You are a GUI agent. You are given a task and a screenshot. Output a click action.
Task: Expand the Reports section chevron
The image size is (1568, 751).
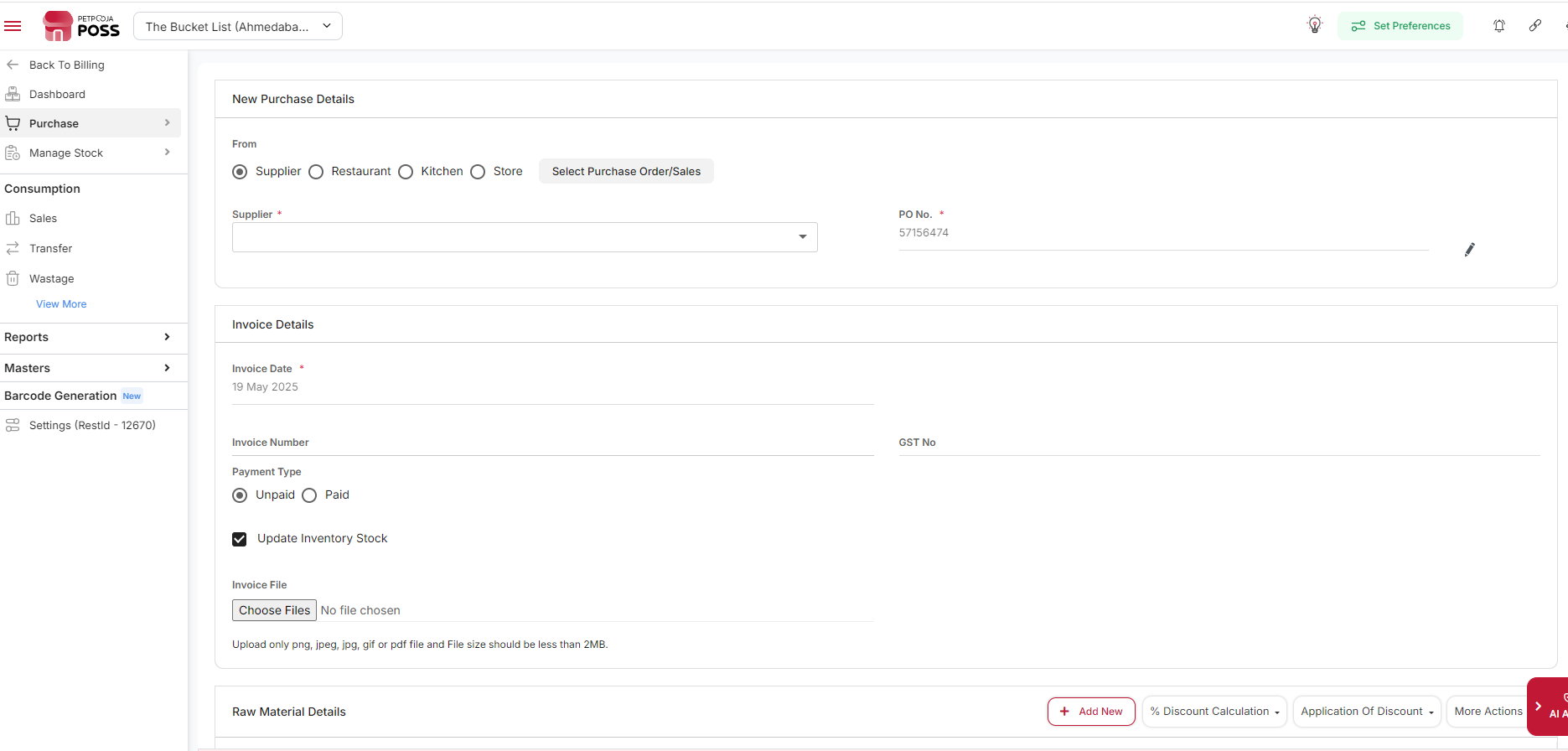tap(168, 337)
